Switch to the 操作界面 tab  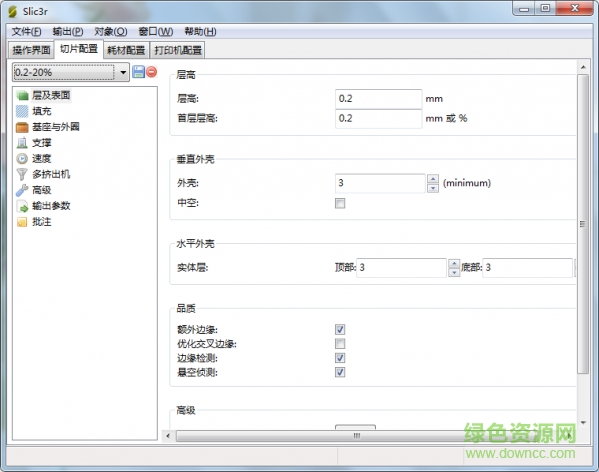[31, 50]
